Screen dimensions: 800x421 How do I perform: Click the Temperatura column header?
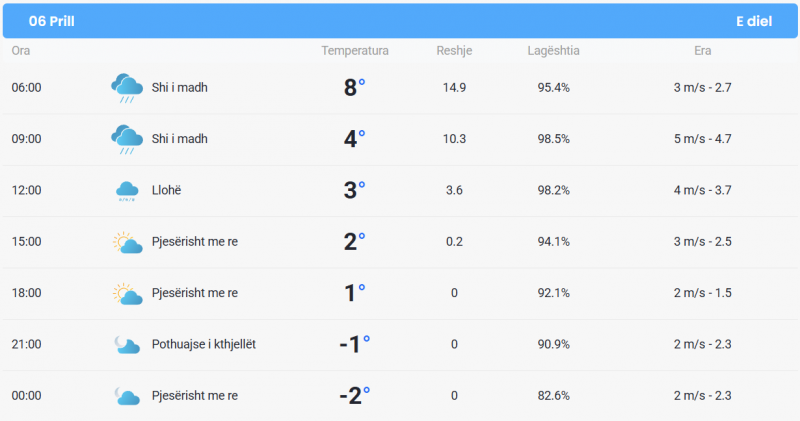point(355,51)
